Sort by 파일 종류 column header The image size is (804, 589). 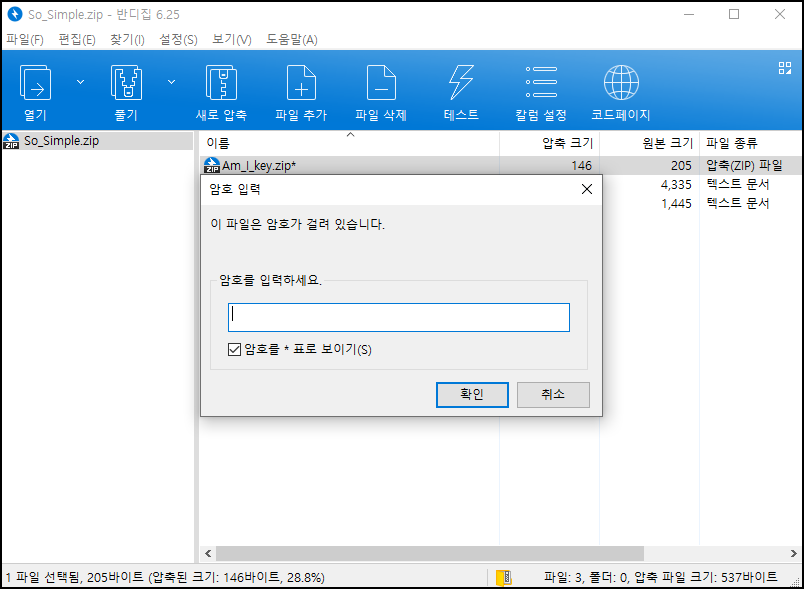751,143
